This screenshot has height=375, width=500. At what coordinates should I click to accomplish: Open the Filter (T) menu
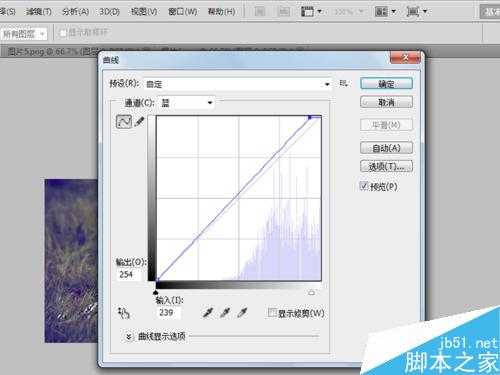[x=39, y=12]
